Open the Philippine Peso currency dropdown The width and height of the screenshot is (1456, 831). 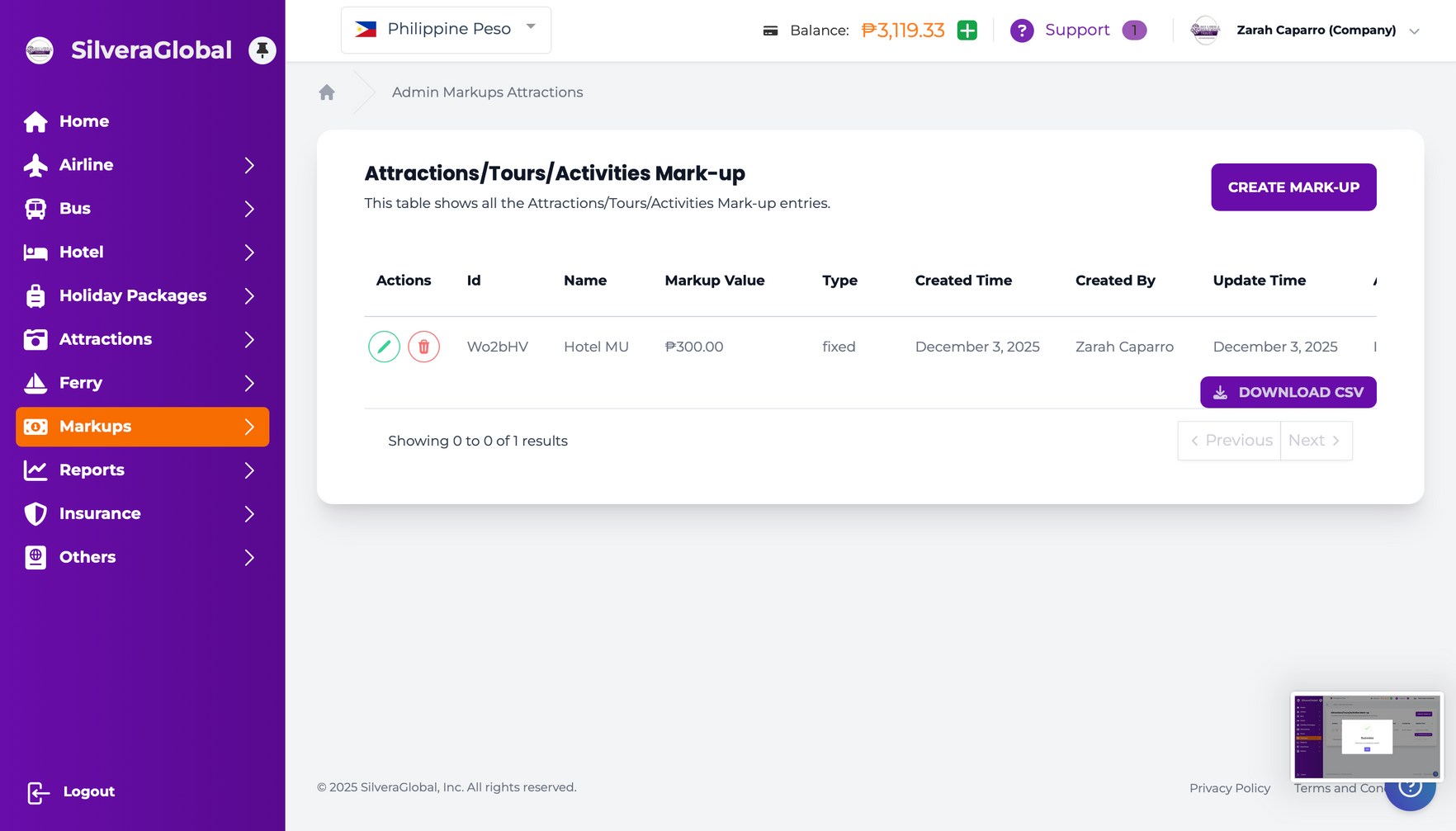click(446, 30)
